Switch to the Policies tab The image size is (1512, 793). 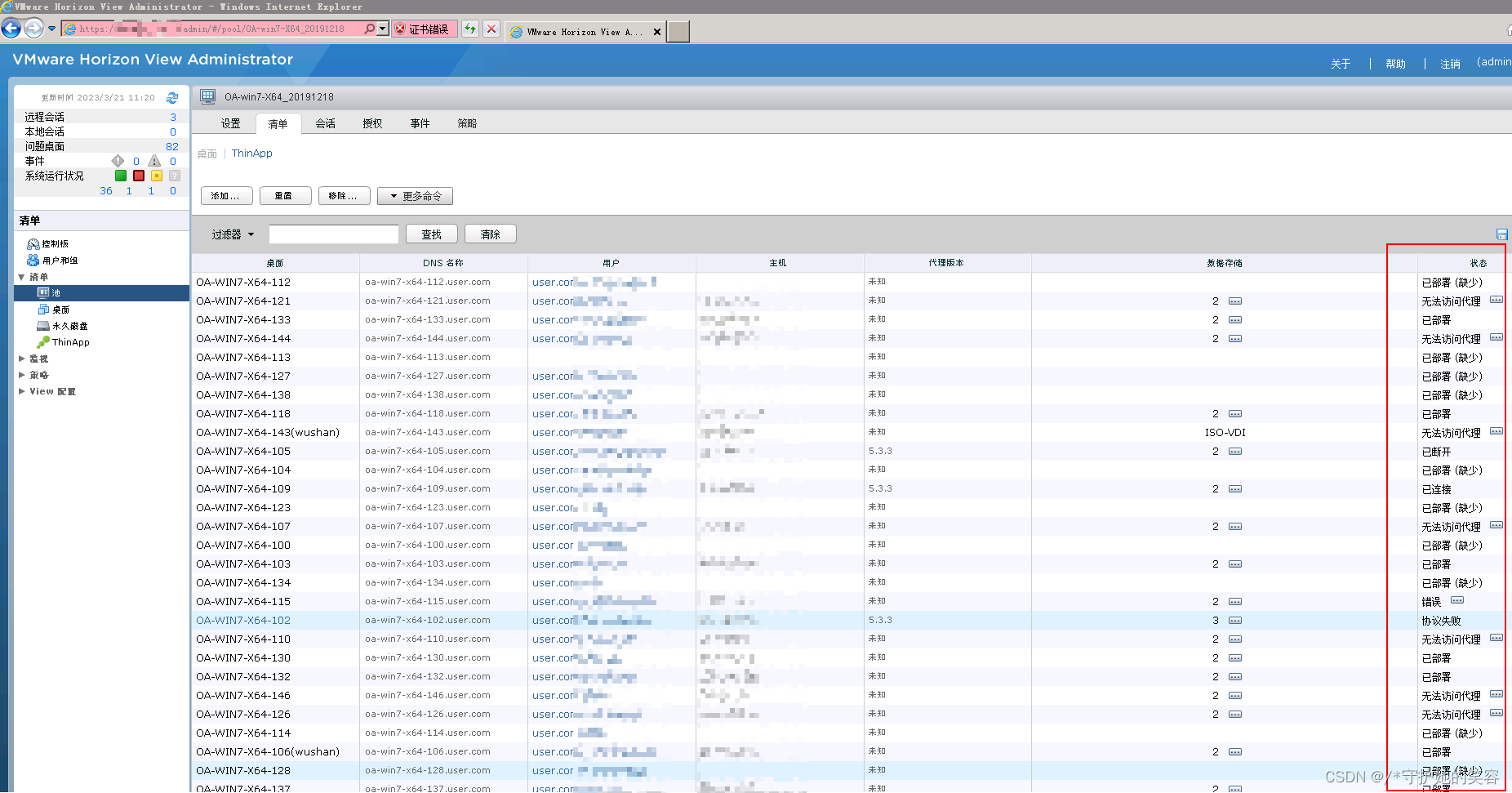(x=467, y=123)
